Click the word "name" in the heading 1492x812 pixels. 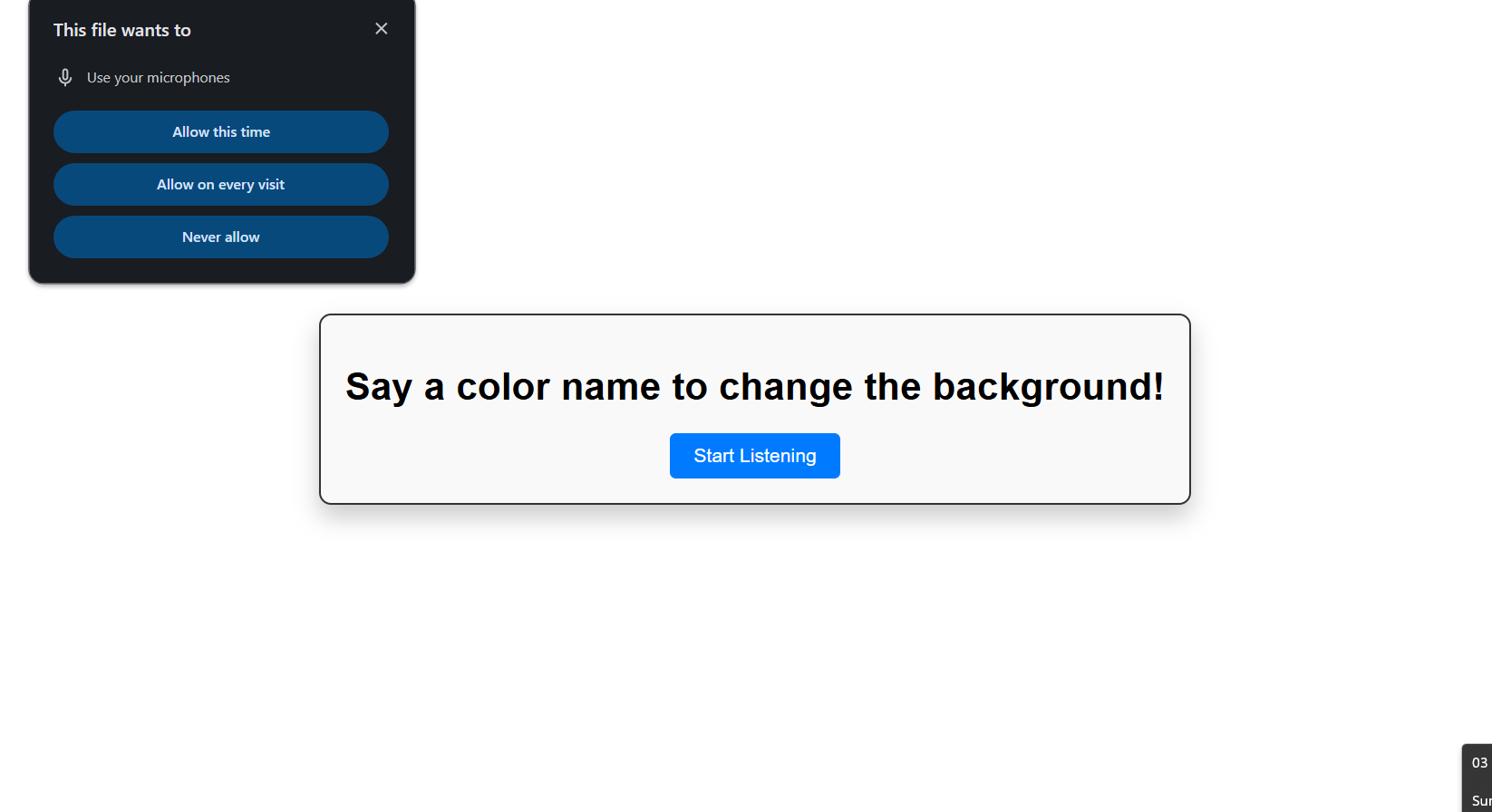coord(611,387)
